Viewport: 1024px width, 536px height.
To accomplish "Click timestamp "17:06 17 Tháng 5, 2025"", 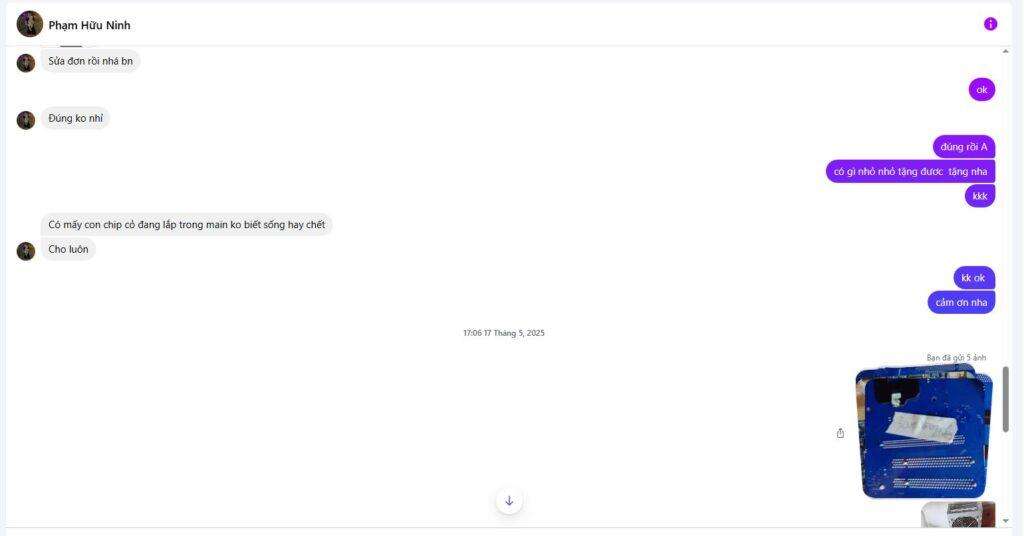I will pyautogui.click(x=504, y=333).
